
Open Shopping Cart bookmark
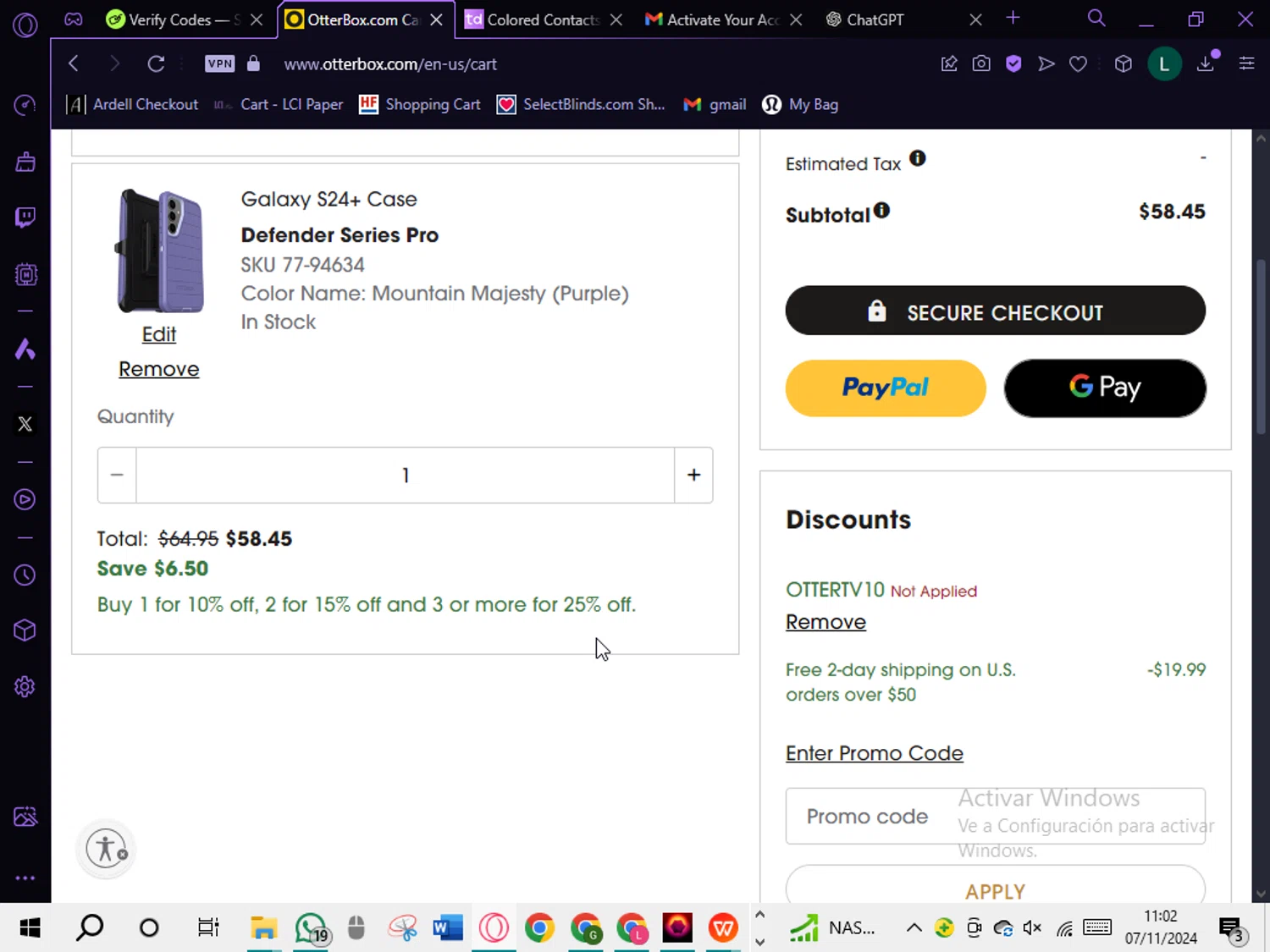pyautogui.click(x=420, y=104)
